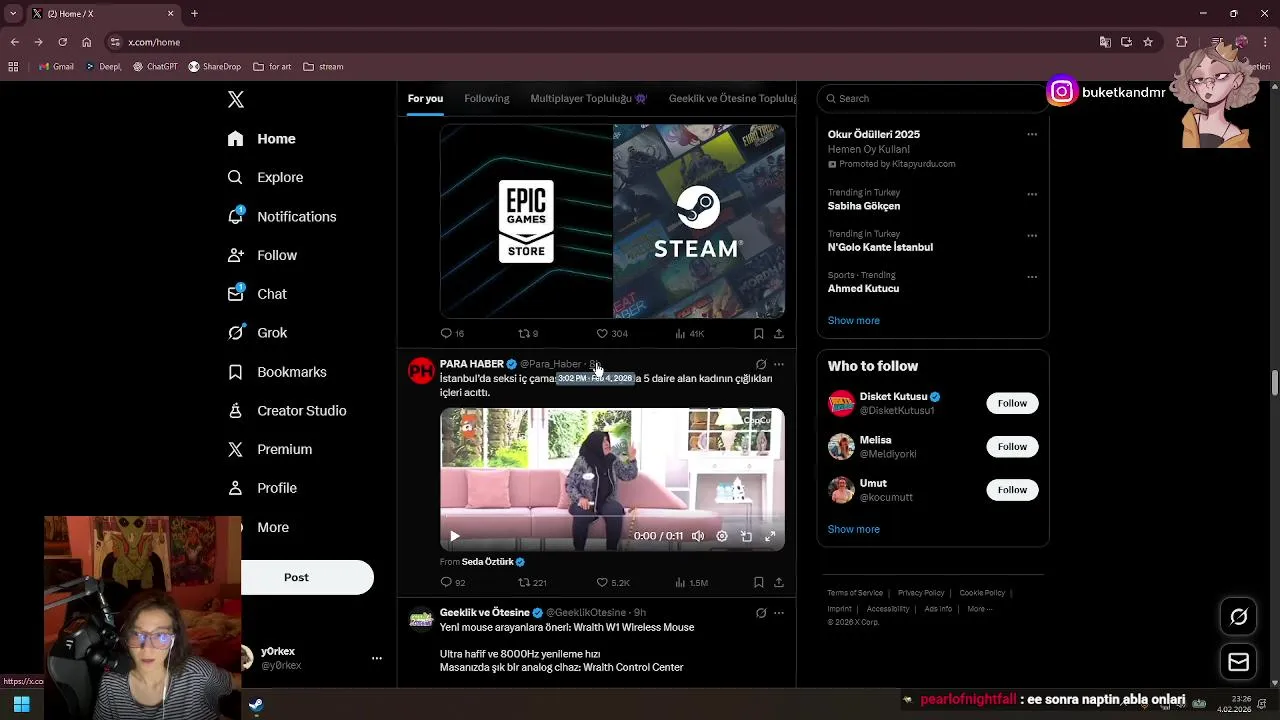The width and height of the screenshot is (1280, 720).
Task: Open the for art bookmarks folder
Action: pyautogui.click(x=272, y=67)
